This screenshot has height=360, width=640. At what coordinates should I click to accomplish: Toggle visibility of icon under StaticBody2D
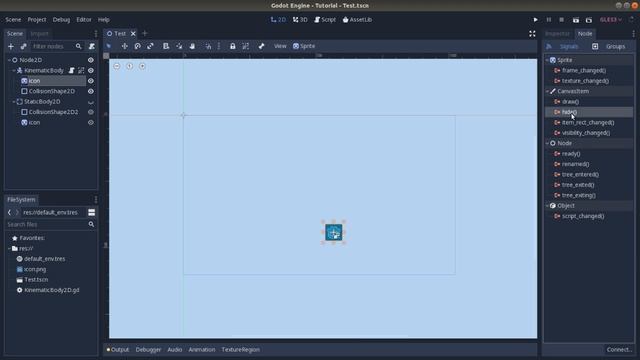[91, 122]
